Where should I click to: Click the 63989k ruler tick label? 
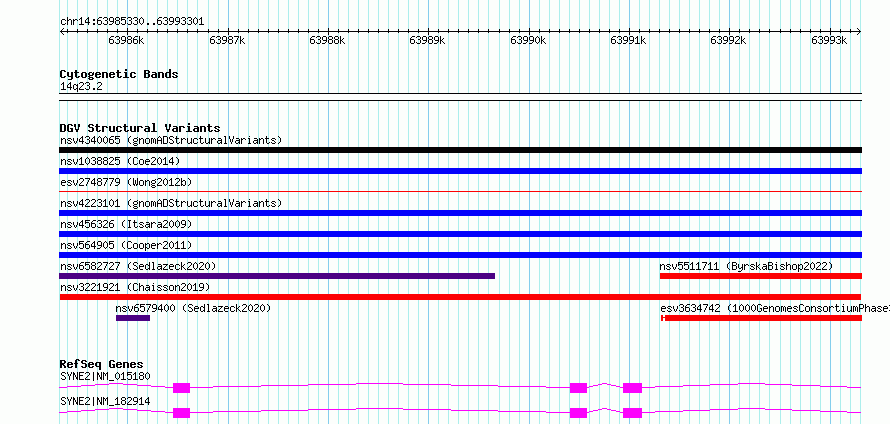pyautogui.click(x=427, y=40)
